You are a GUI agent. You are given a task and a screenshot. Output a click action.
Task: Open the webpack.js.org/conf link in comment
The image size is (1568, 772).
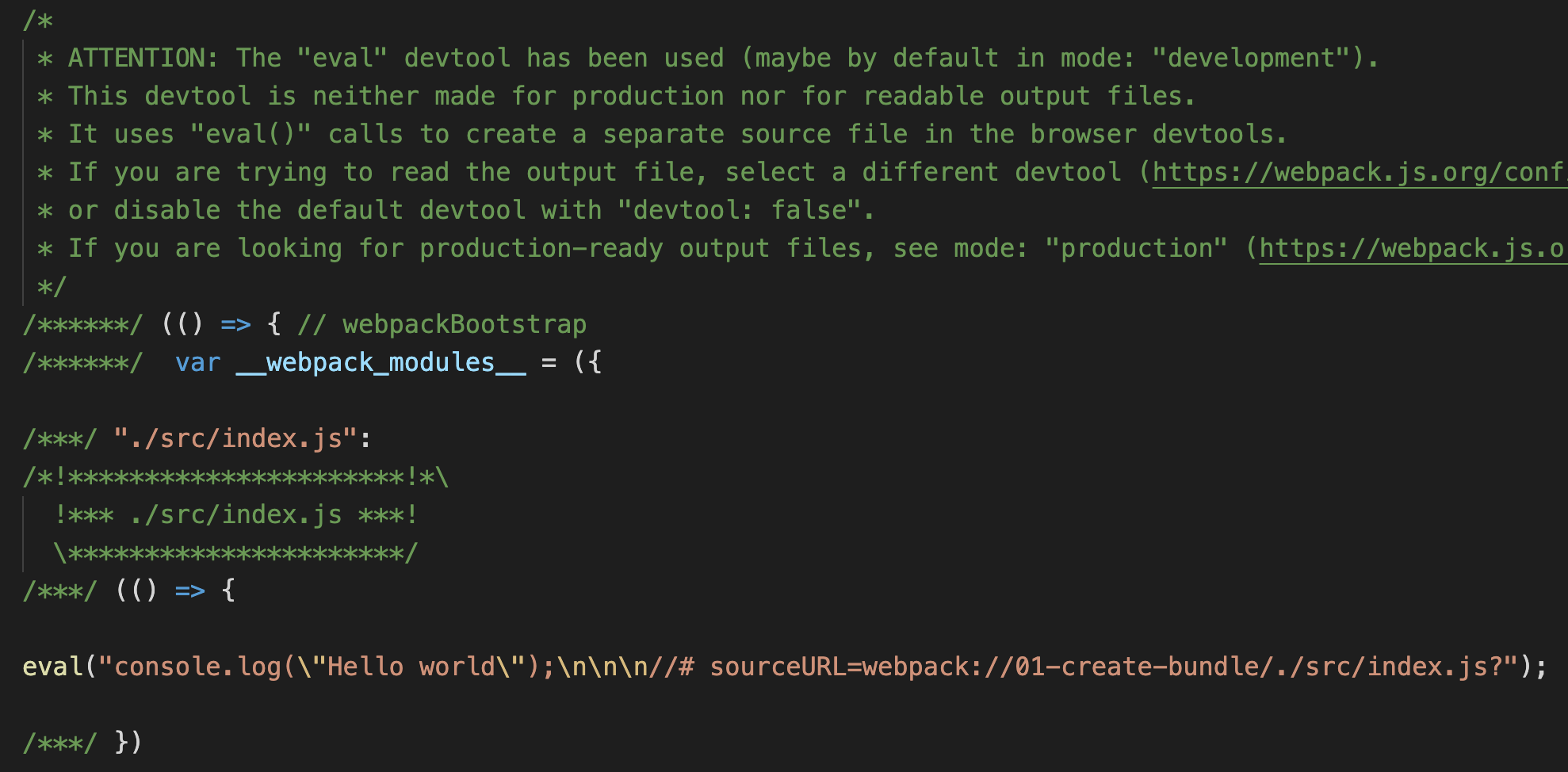[x=1359, y=172]
